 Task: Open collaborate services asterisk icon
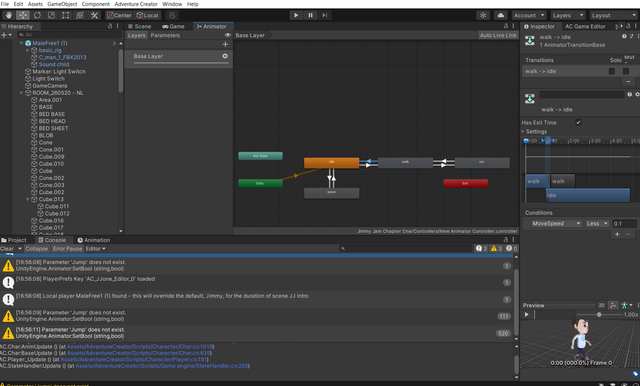[483, 16]
